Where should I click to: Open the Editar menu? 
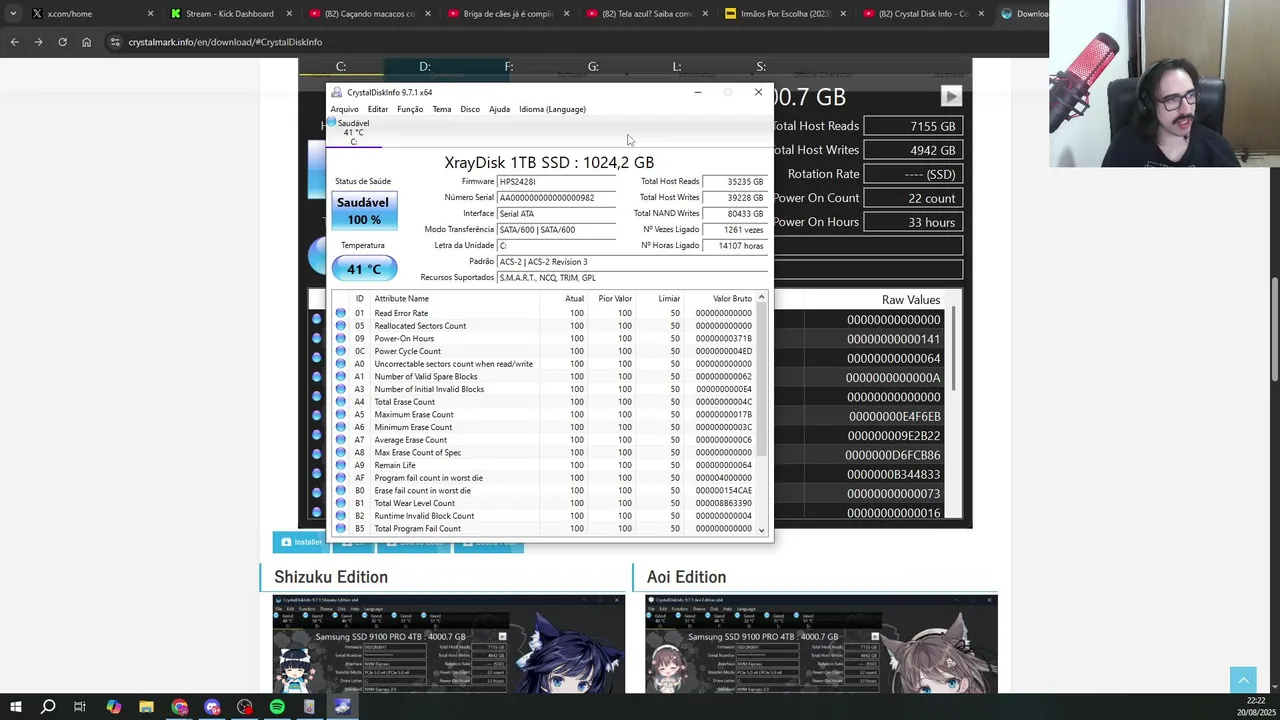click(377, 109)
